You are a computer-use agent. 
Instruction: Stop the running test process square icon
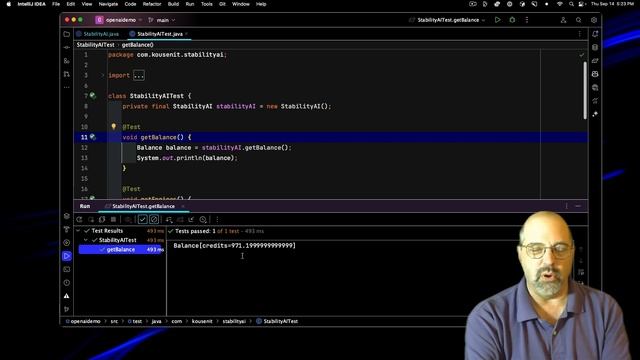(x=113, y=220)
